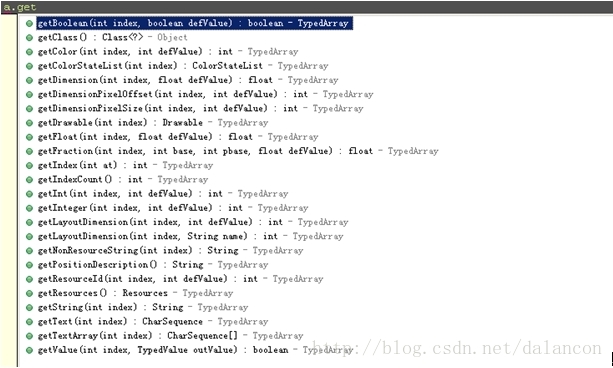Choose getLayoutDimension with int defValue
This screenshot has width=613, height=368.
point(193,222)
